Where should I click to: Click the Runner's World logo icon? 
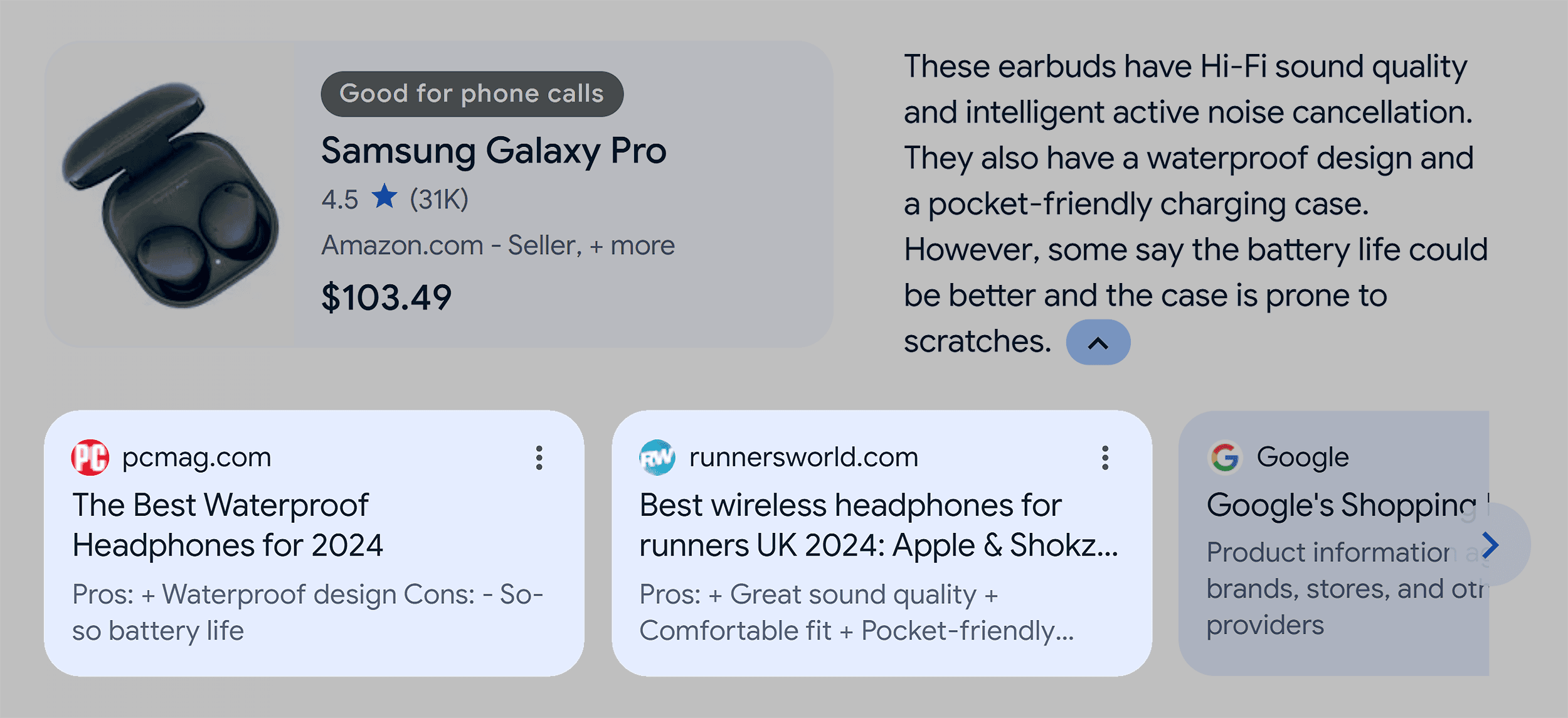click(657, 458)
